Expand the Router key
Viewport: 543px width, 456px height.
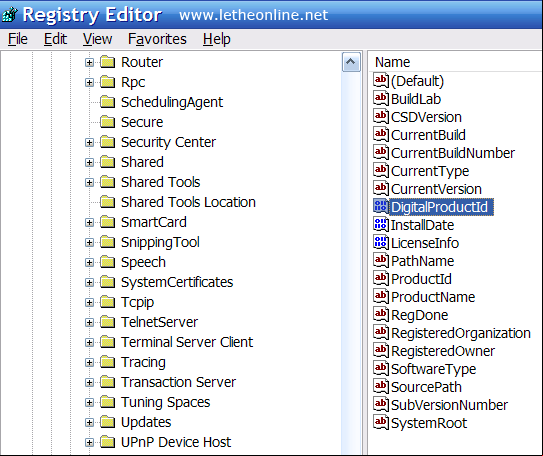point(89,62)
